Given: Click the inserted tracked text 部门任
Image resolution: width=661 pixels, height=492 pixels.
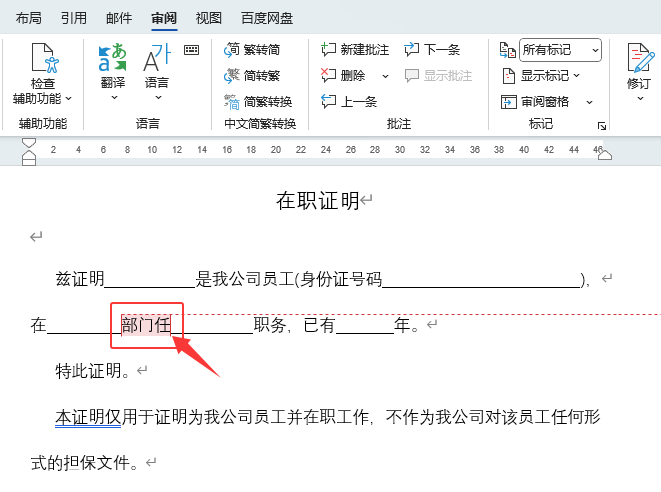Looking at the screenshot, I should click(x=146, y=325).
